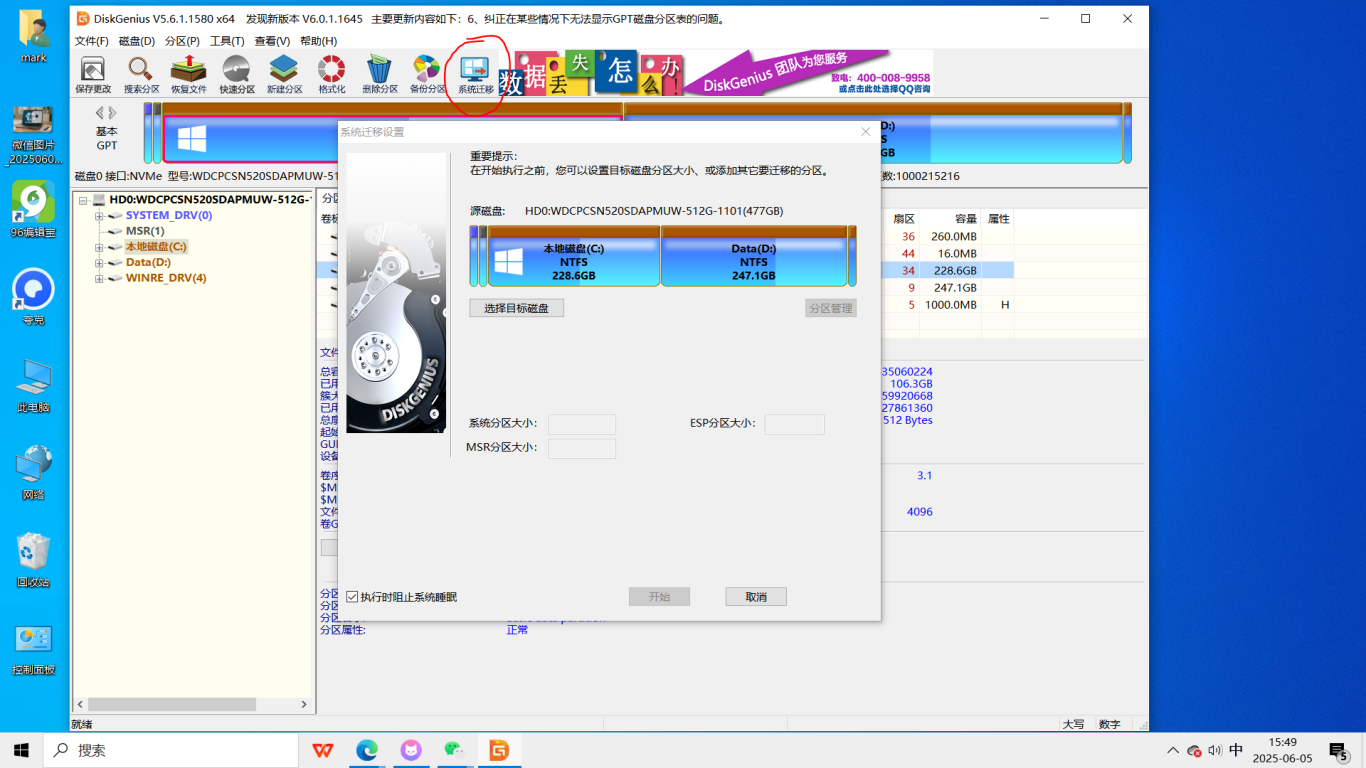Click the ESP分区大小 input field
Image resolution: width=1366 pixels, height=768 pixels.
[795, 424]
